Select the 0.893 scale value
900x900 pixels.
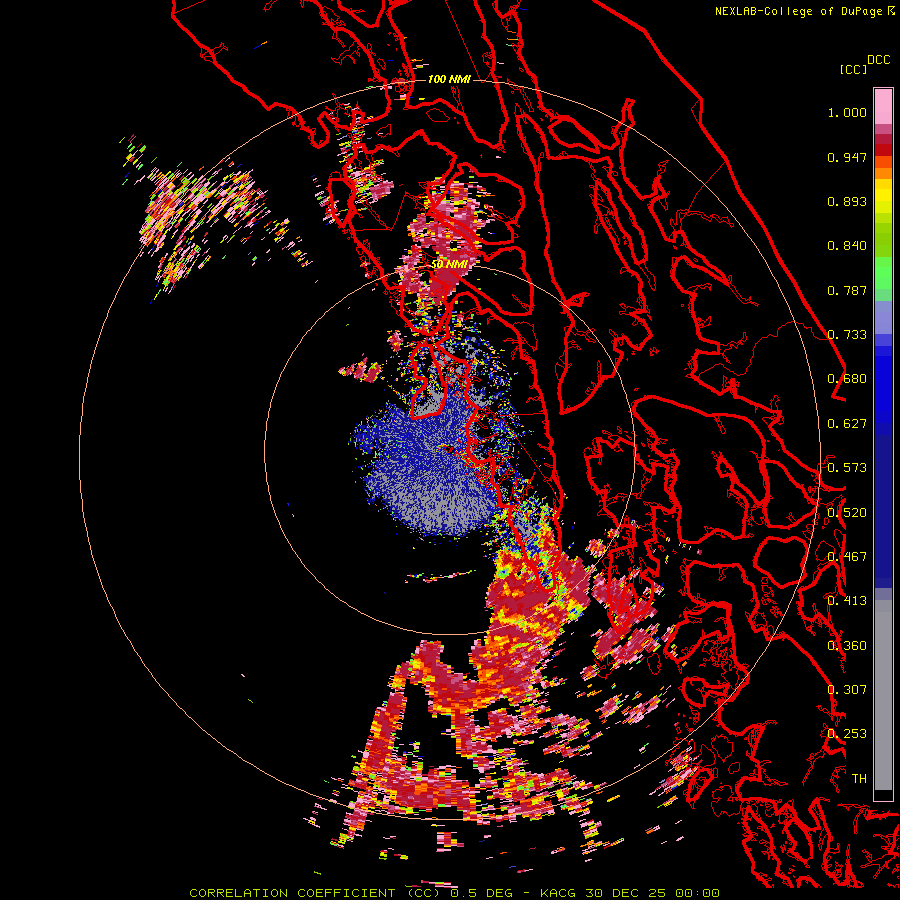coord(847,201)
